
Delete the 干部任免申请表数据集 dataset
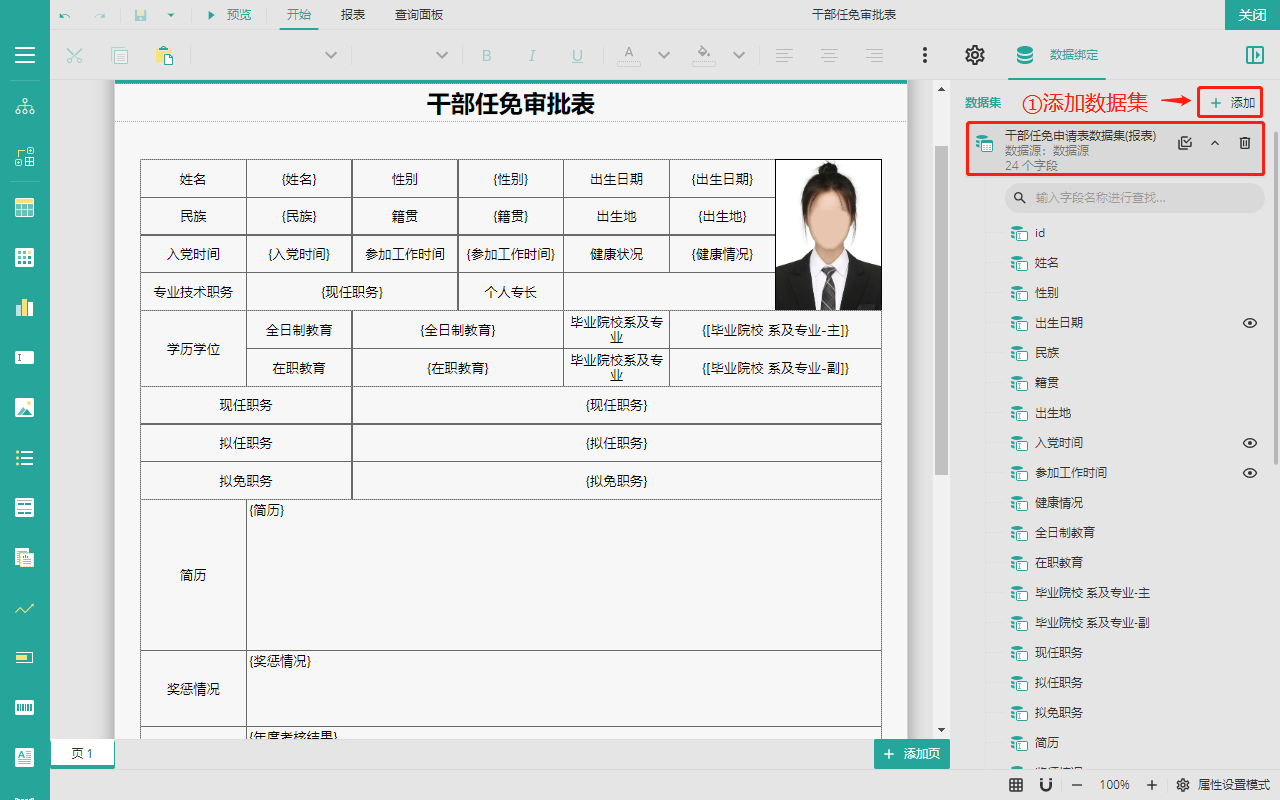tap(1245, 143)
